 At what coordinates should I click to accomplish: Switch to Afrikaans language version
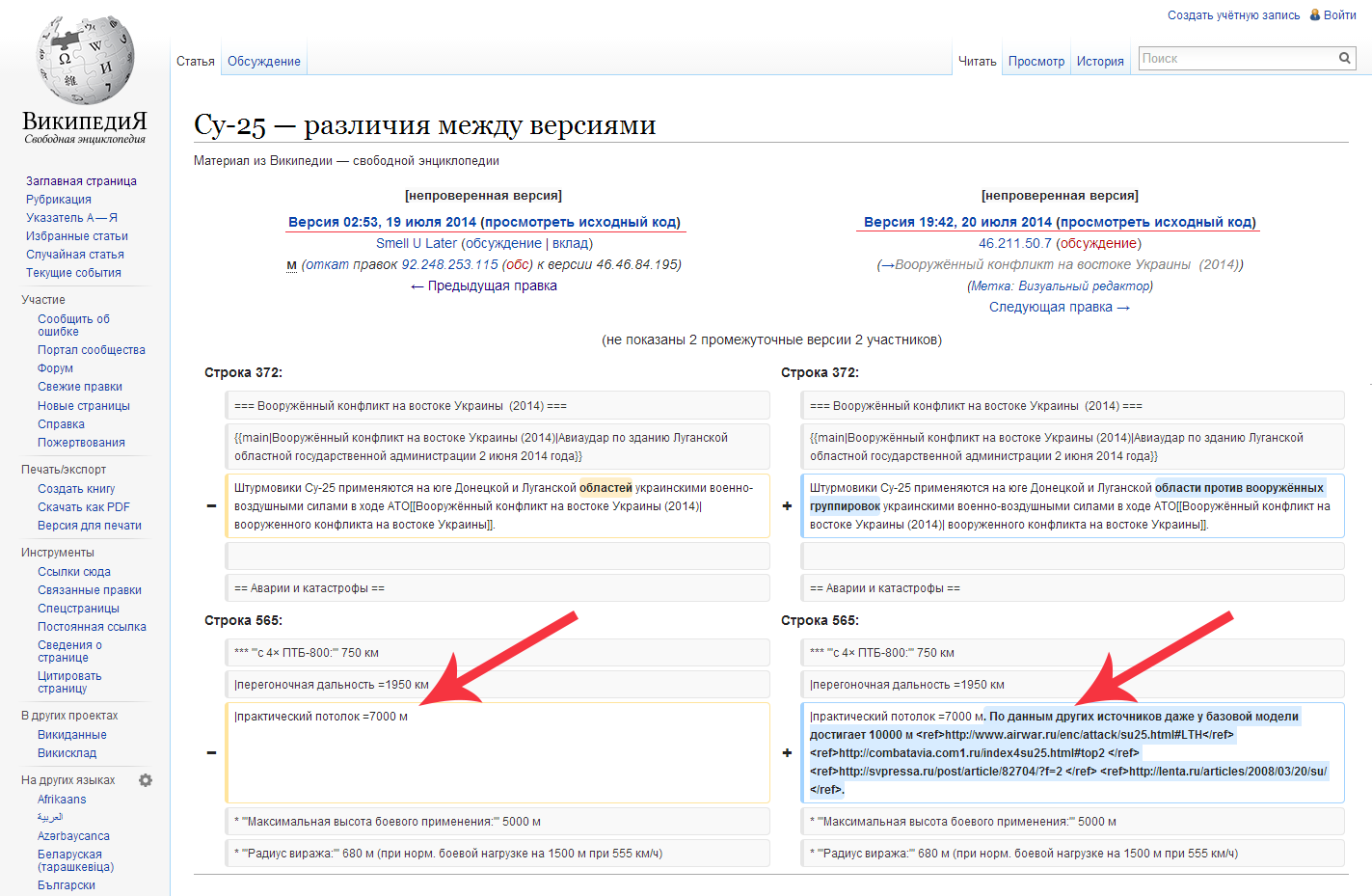(x=62, y=799)
